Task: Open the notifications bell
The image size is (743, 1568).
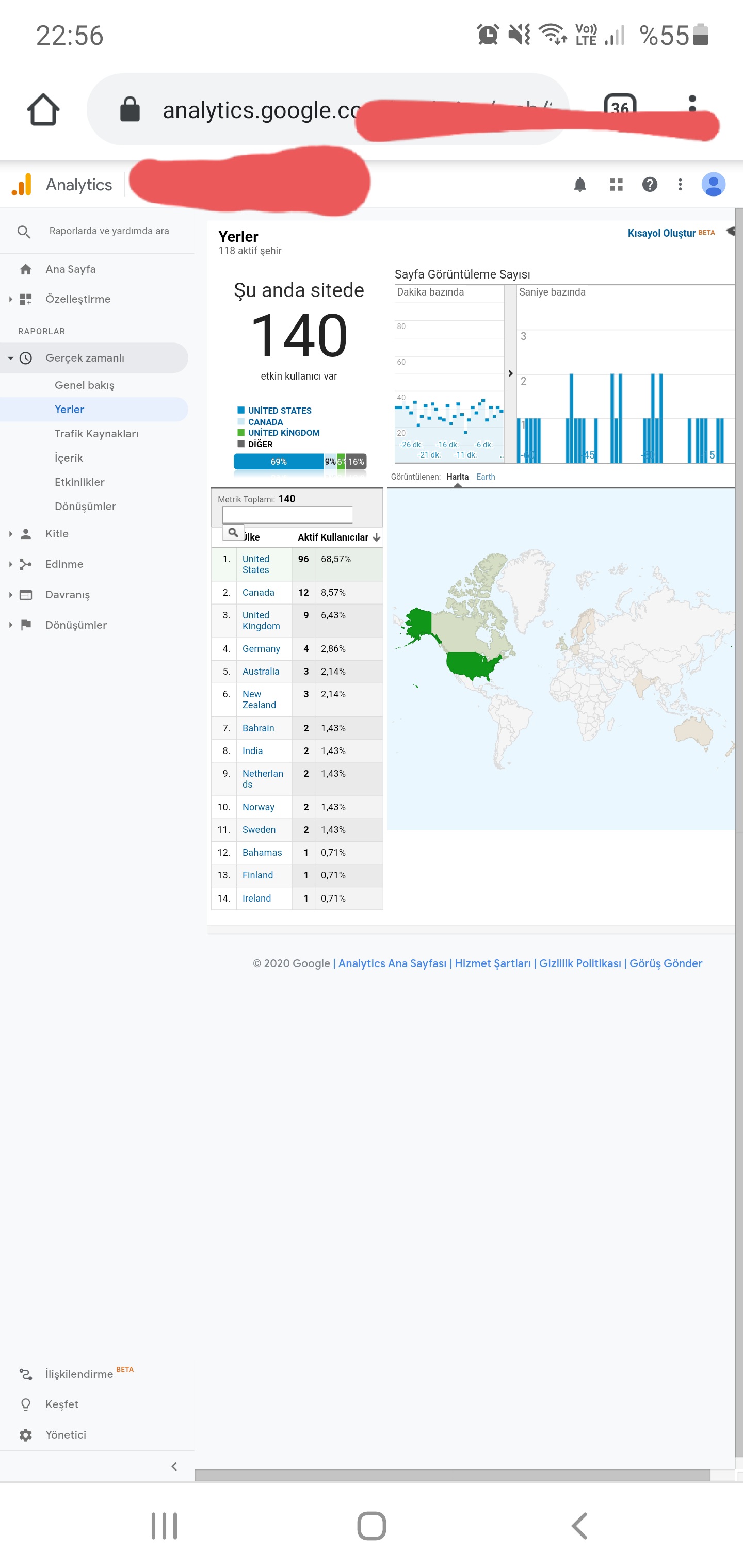Action: point(580,185)
